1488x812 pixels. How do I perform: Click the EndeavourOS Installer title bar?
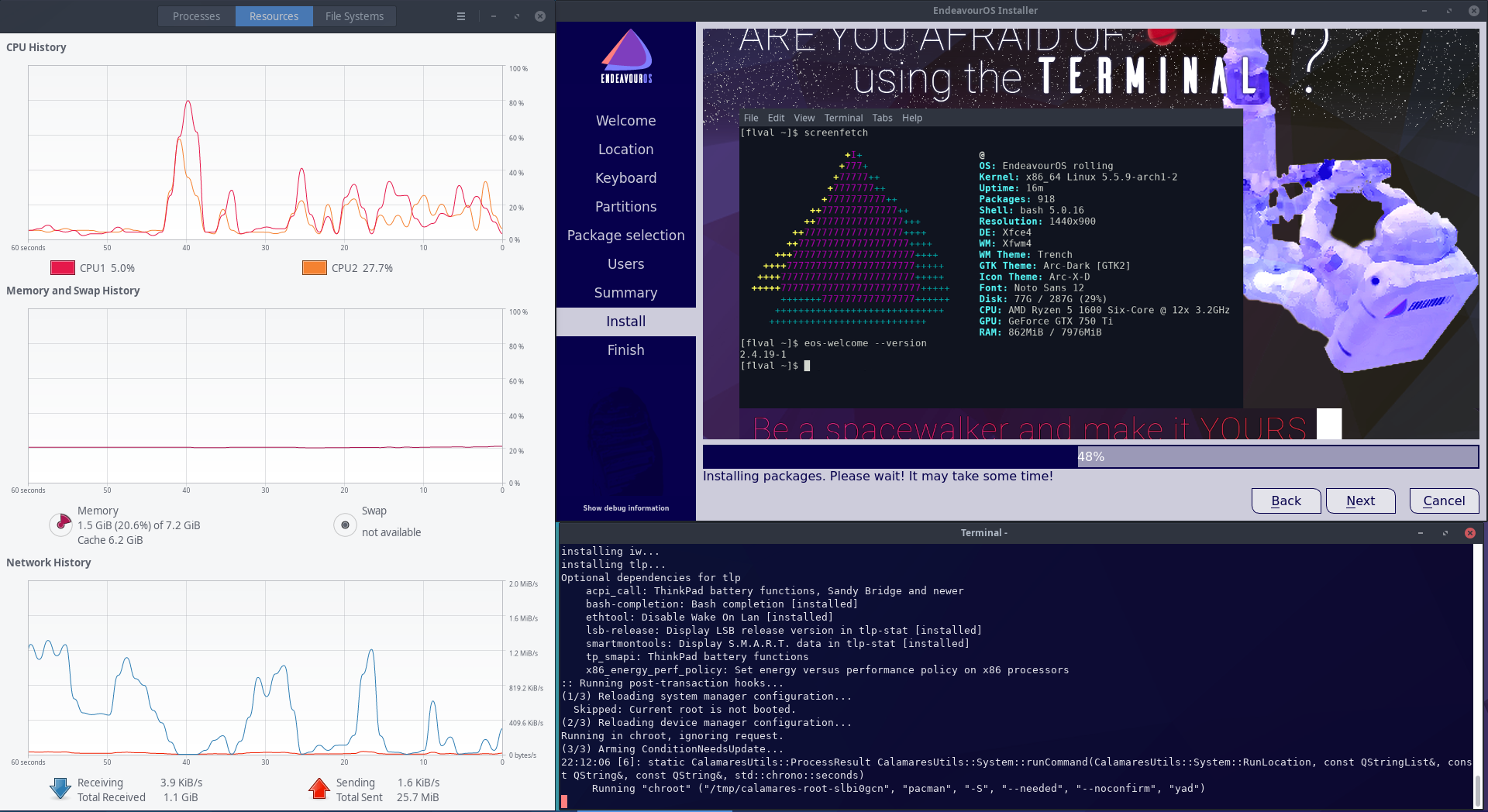[x=985, y=11]
